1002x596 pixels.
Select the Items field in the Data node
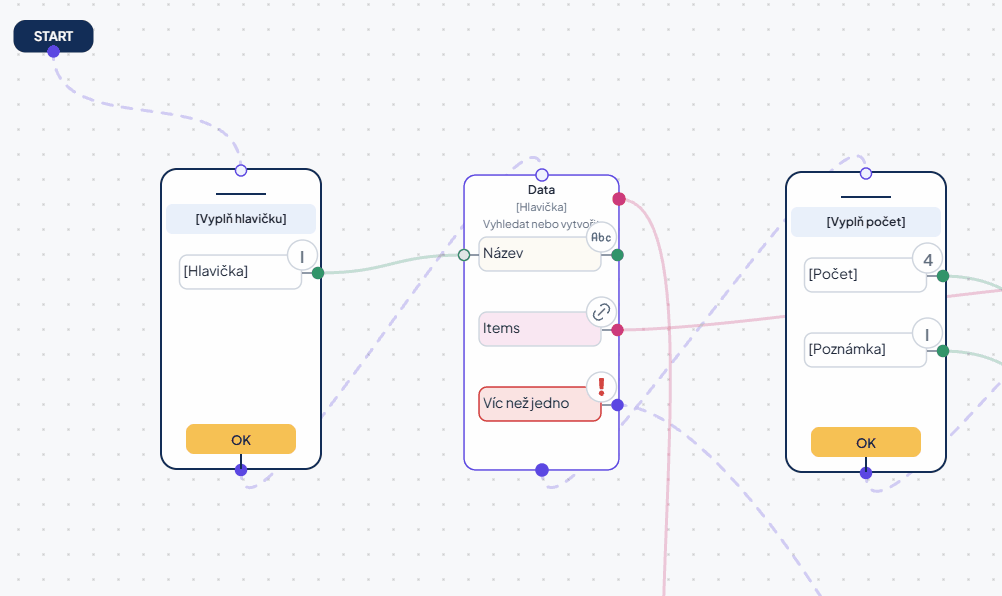tap(540, 328)
